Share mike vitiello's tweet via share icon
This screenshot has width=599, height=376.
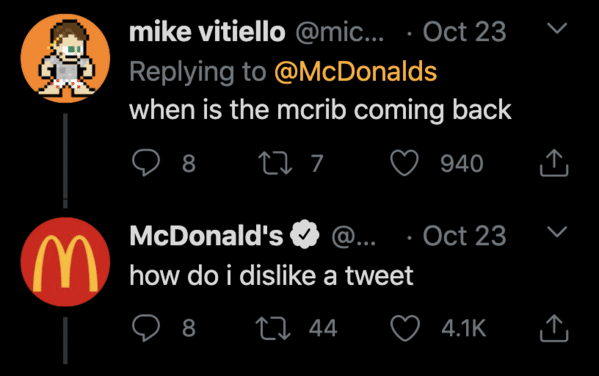pyautogui.click(x=554, y=163)
